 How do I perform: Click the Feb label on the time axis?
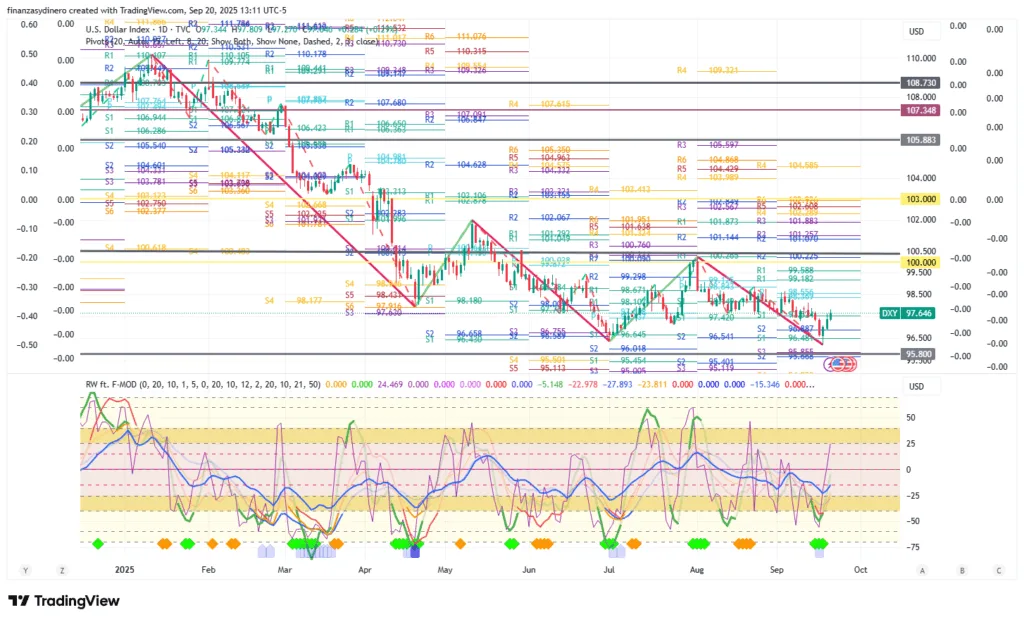point(208,570)
